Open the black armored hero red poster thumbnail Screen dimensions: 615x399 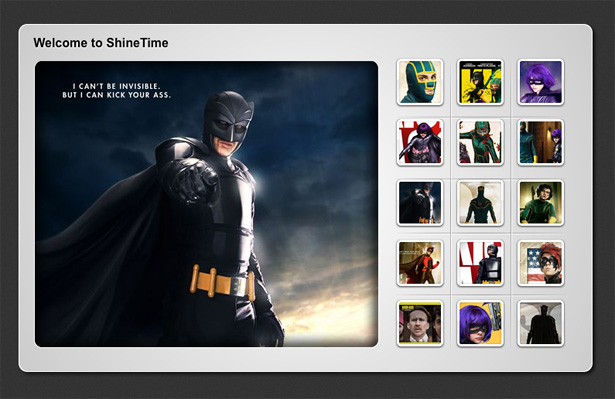coord(480,263)
